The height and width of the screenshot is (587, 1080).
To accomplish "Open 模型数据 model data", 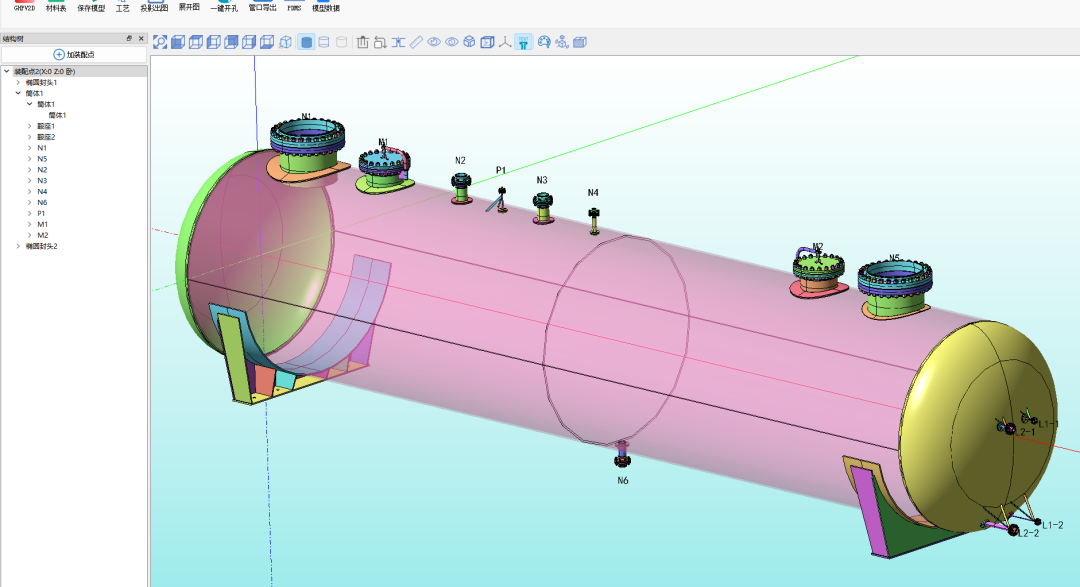I will [326, 6].
